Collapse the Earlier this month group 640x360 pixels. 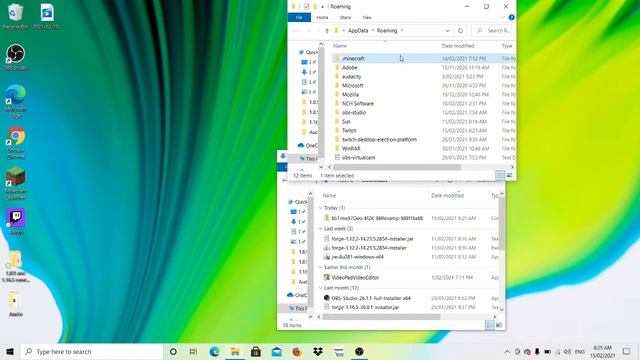[x=320, y=267]
